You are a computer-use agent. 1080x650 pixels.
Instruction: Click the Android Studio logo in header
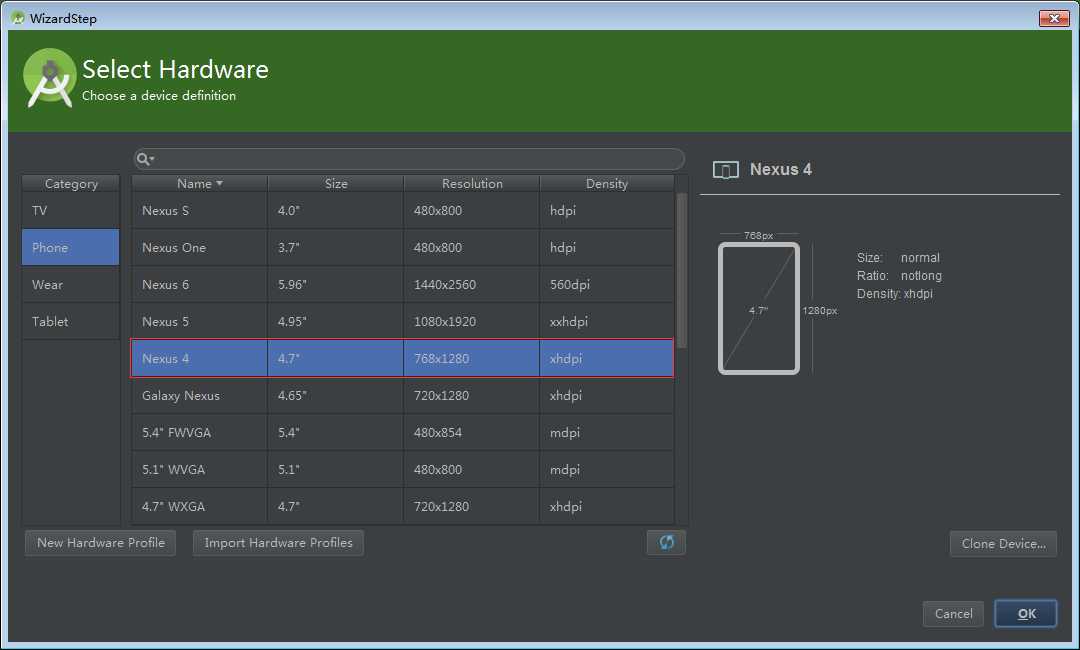click(50, 78)
